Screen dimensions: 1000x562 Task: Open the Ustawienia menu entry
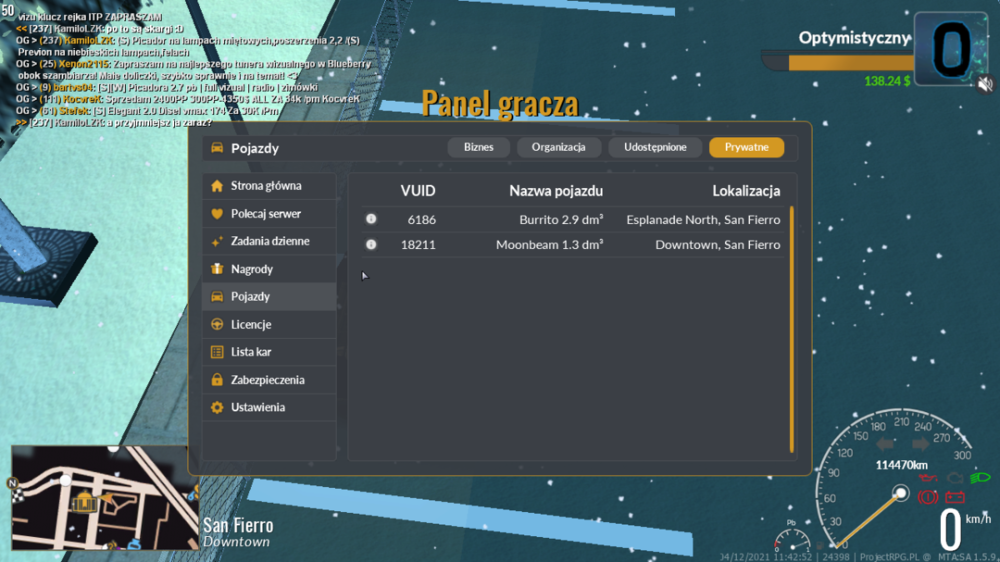click(269, 407)
